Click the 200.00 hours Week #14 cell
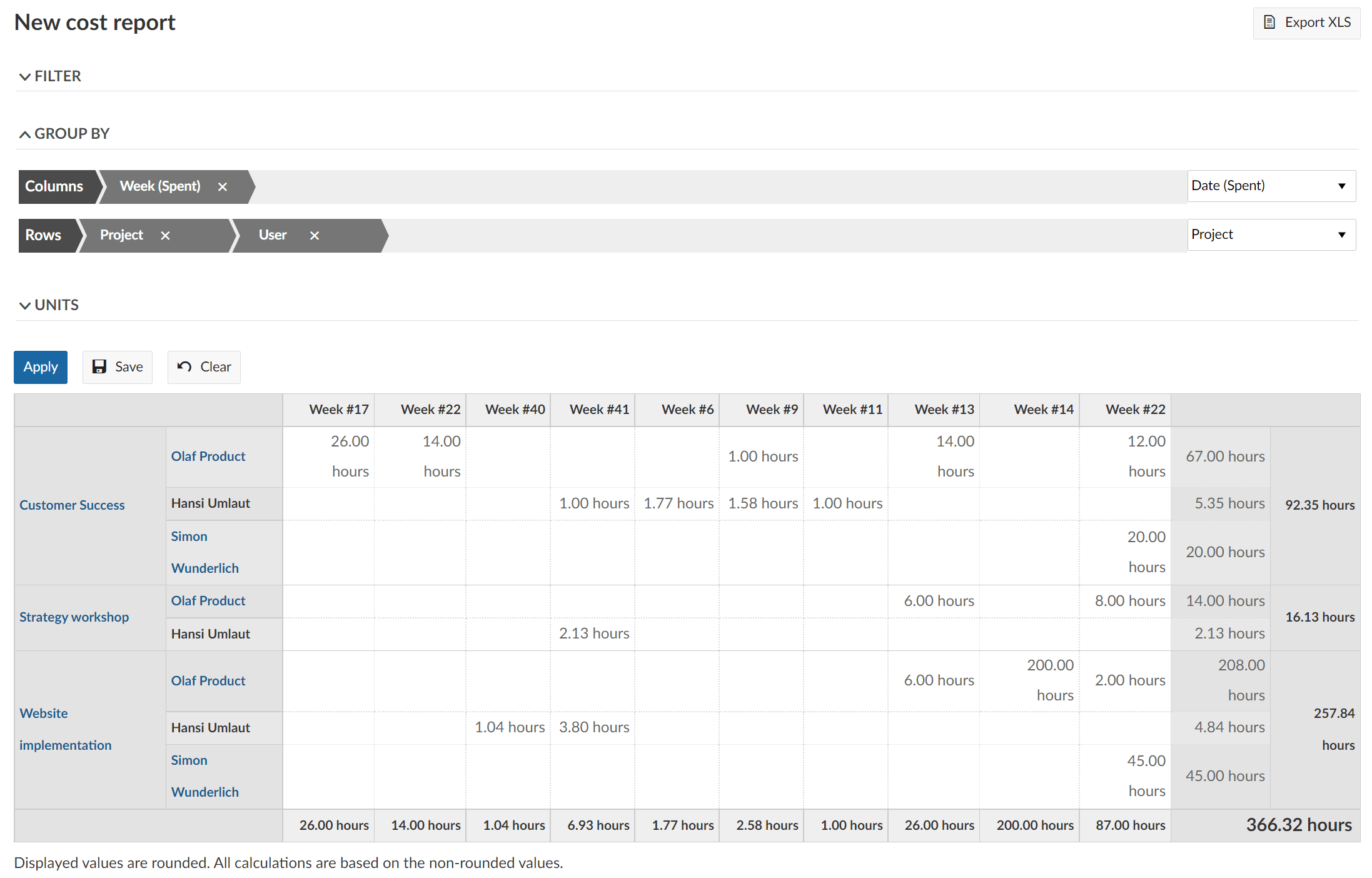The image size is (1372, 878). [x=1050, y=680]
